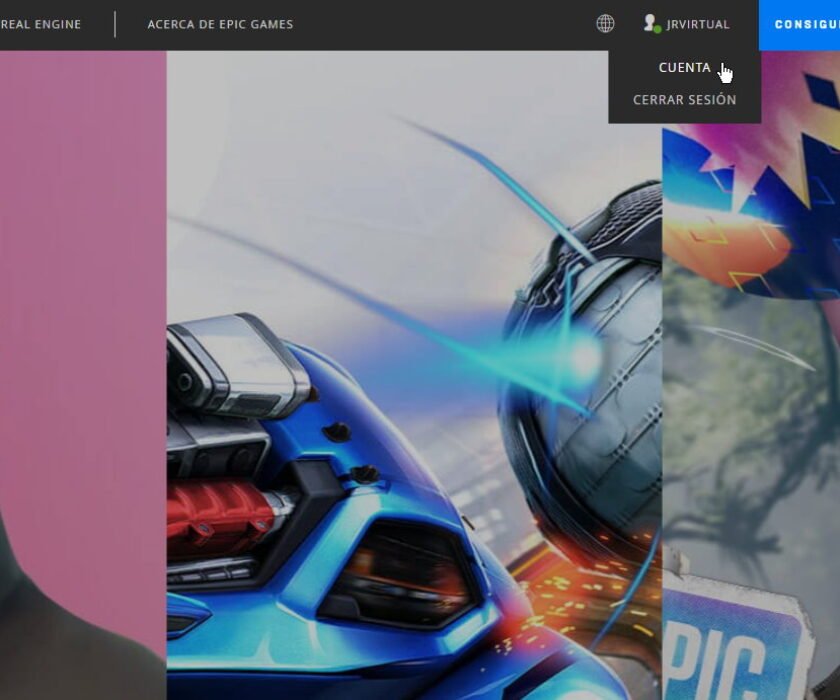Image resolution: width=840 pixels, height=700 pixels.
Task: Click the blue CONSIGUE button
Action: tap(799, 25)
